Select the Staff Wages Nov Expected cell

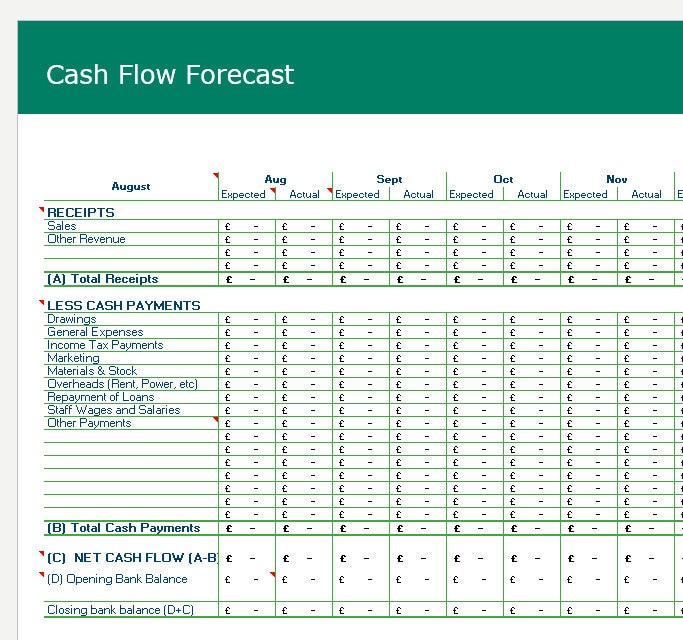coord(589,410)
